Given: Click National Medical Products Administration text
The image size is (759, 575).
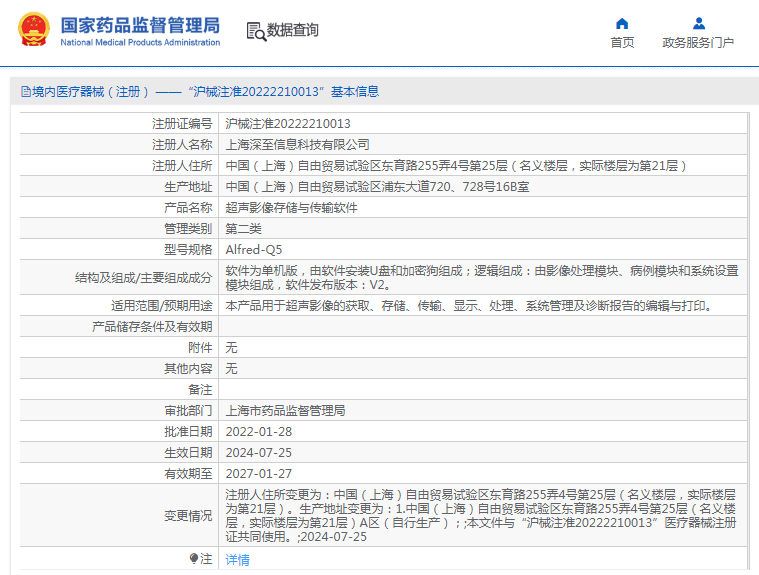Looking at the screenshot, I should (x=140, y=43).
